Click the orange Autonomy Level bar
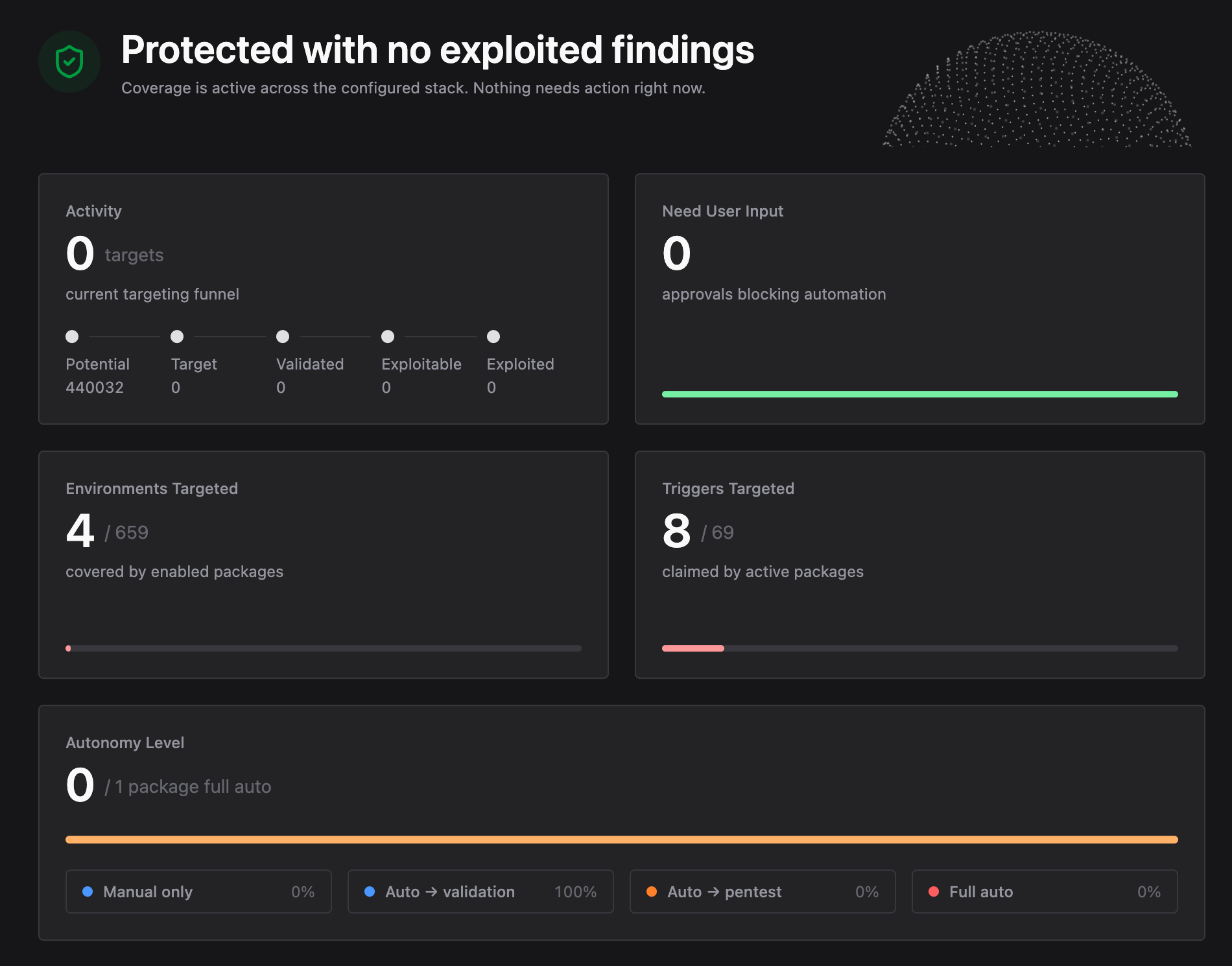 click(622, 840)
